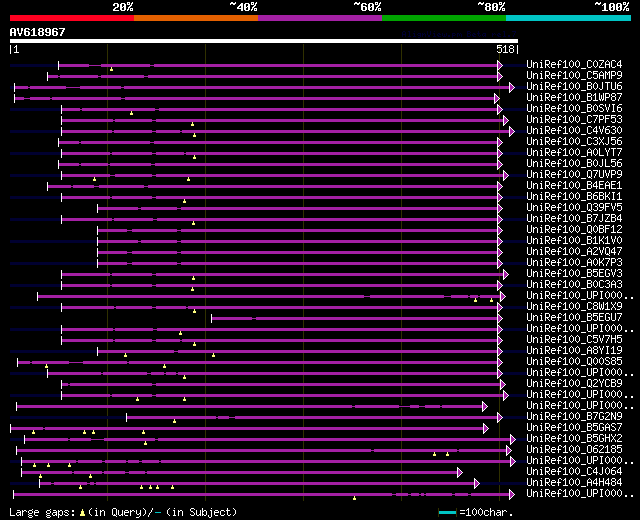Open the UniRef100_B0SVI6 hit label
The image size is (640, 520).
pos(574,109)
